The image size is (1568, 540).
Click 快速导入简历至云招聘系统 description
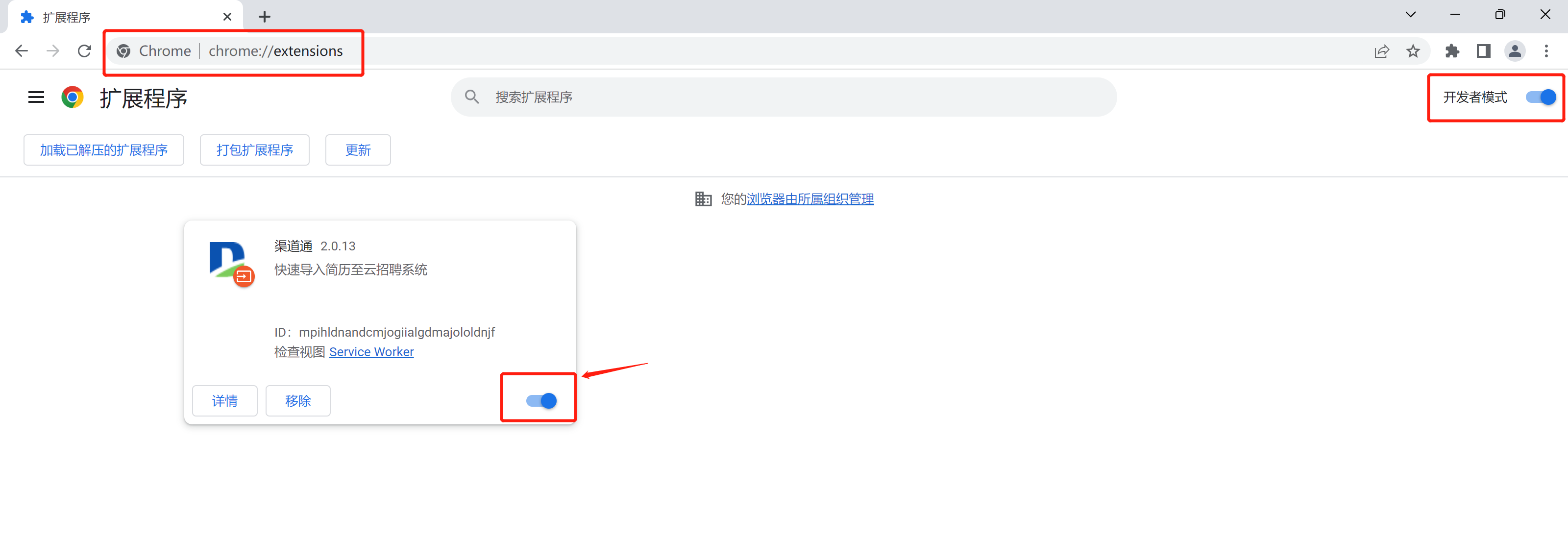click(351, 270)
